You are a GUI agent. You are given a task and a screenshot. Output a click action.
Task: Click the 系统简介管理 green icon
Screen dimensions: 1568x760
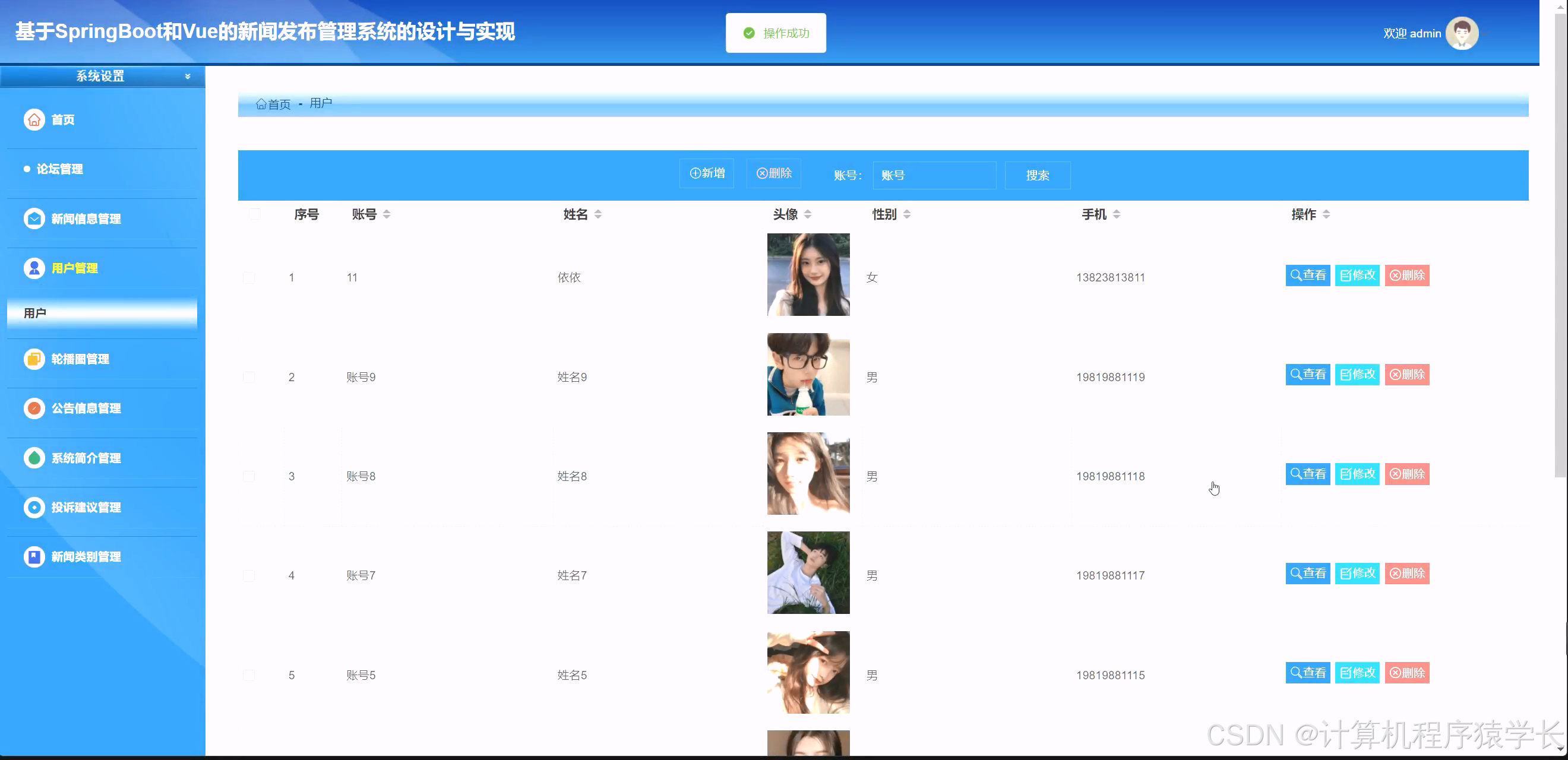tap(34, 458)
